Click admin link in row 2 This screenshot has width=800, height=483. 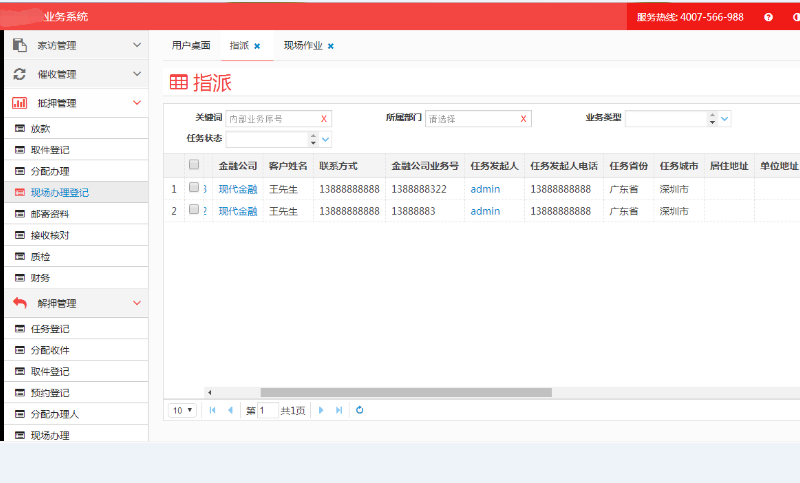pyautogui.click(x=485, y=211)
